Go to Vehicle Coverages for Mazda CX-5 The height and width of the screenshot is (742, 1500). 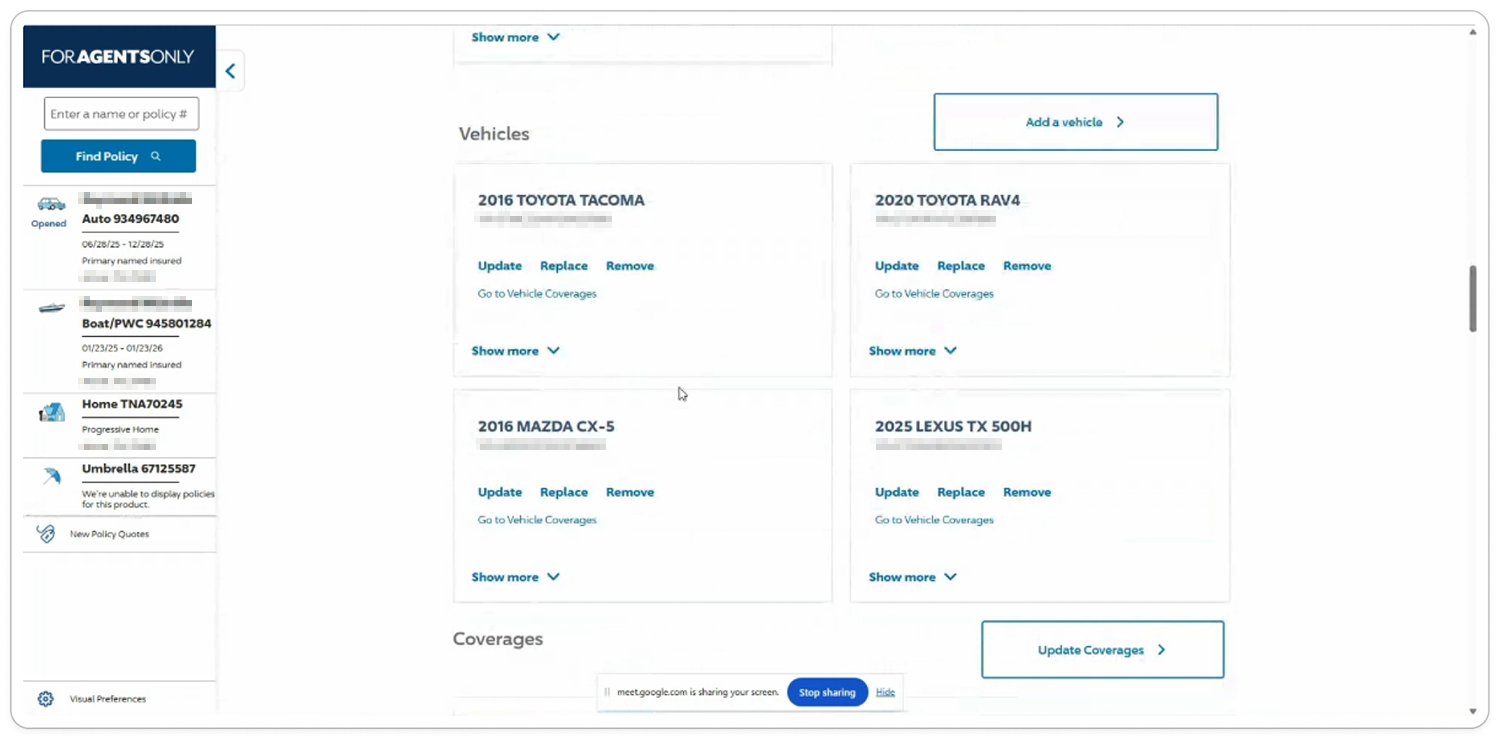pyautogui.click(x=537, y=520)
